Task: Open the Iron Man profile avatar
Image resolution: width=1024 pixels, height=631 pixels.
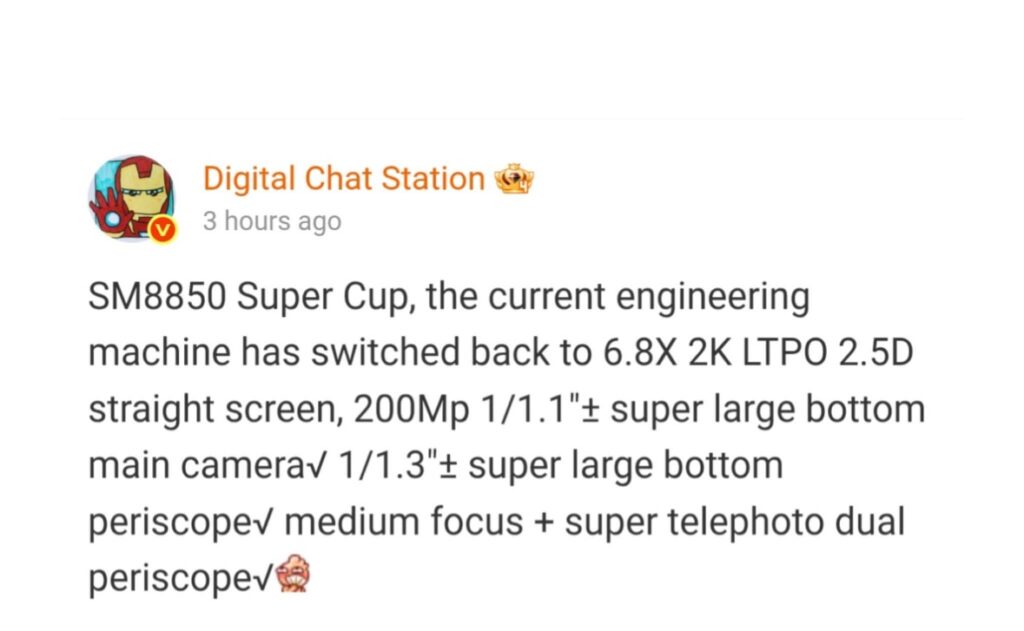Action: [133, 197]
